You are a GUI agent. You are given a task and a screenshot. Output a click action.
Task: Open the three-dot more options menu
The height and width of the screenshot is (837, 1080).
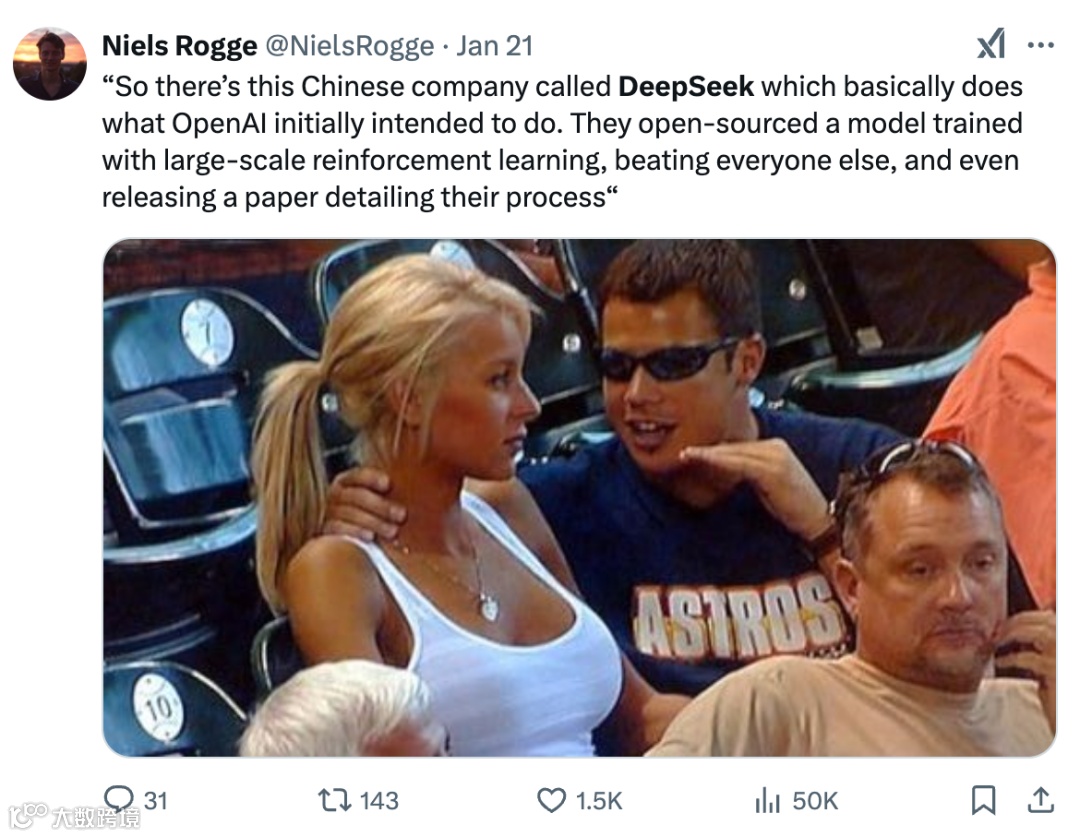1040,45
